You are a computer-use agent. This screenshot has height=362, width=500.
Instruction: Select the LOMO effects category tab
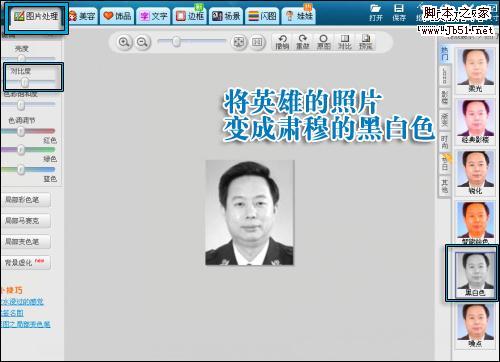click(445, 76)
